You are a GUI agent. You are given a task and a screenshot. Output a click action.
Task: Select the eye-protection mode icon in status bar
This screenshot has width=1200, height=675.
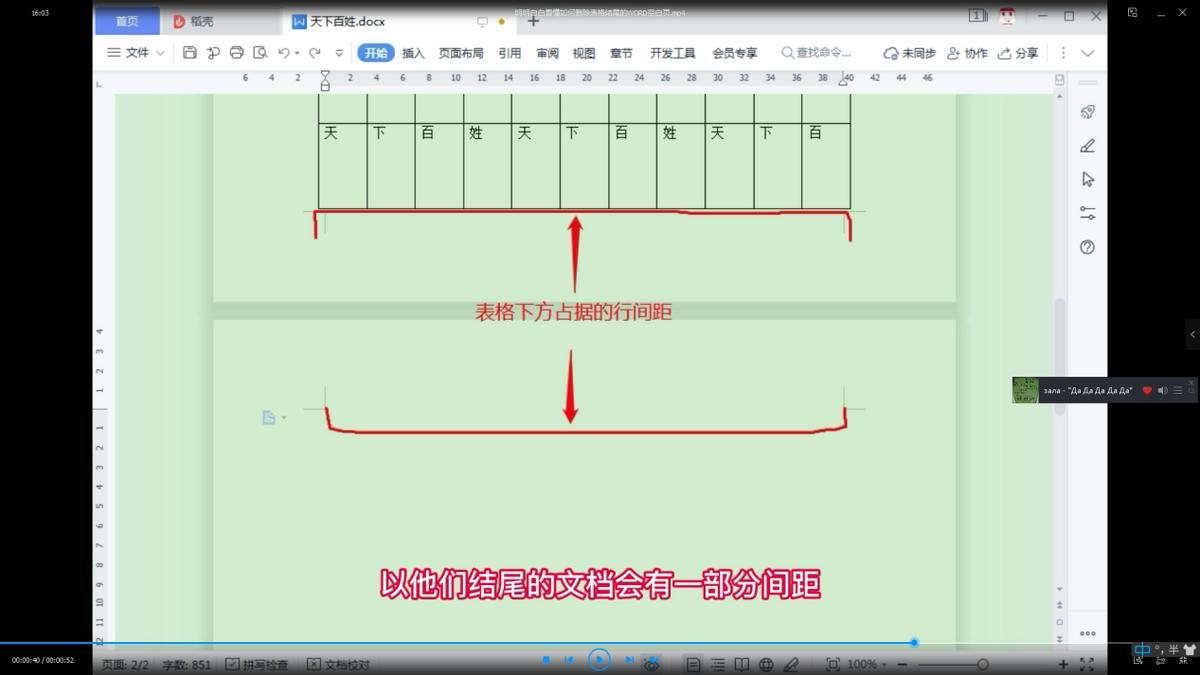tap(653, 662)
